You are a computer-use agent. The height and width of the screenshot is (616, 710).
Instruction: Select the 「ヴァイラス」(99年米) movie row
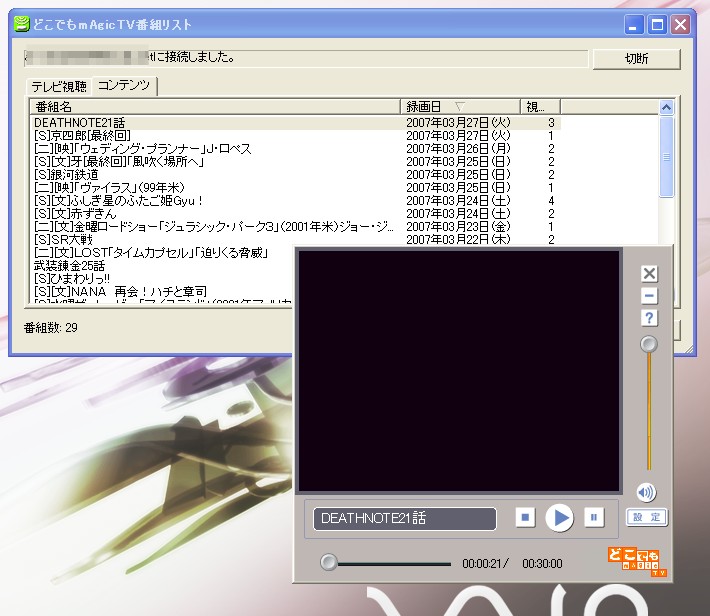click(x=297, y=188)
